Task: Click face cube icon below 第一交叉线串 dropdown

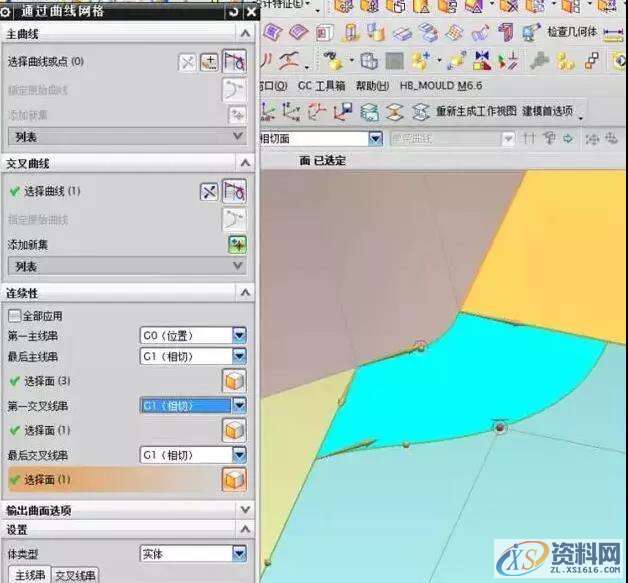Action: click(x=234, y=430)
